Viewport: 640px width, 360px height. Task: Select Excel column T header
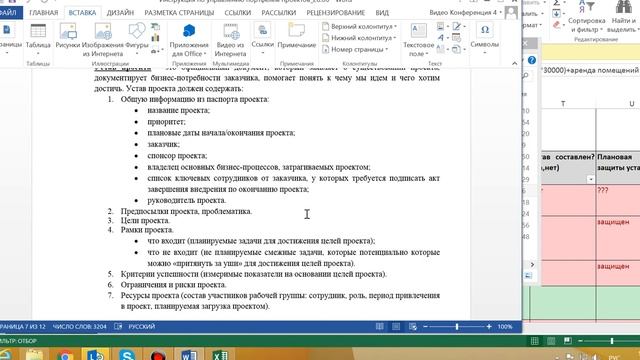563,104
